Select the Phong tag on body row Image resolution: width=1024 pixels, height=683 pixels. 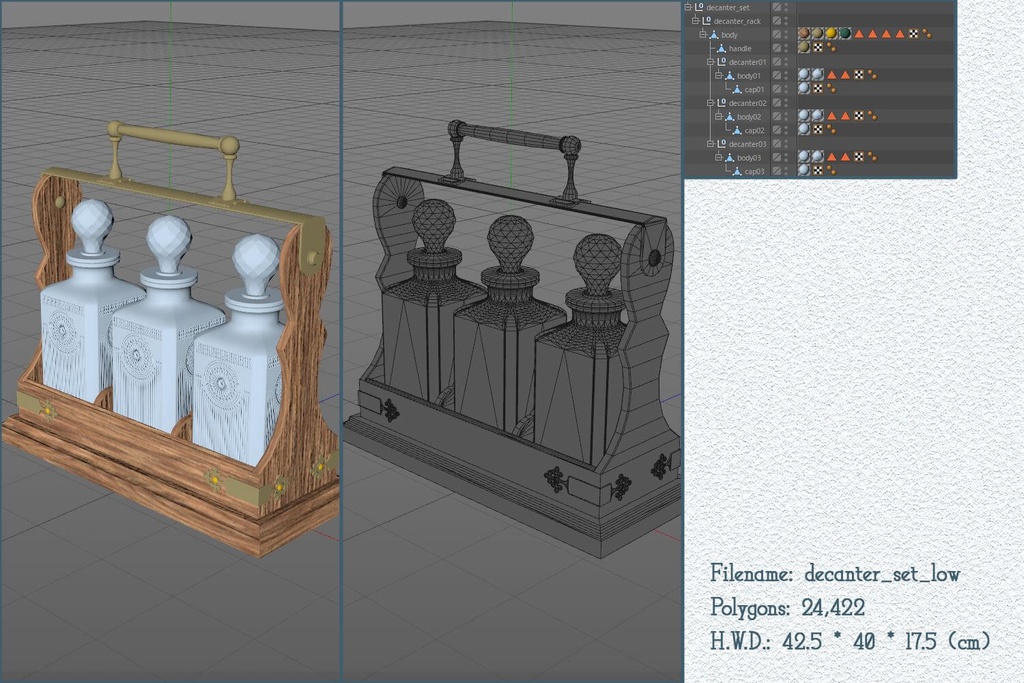(x=927, y=33)
